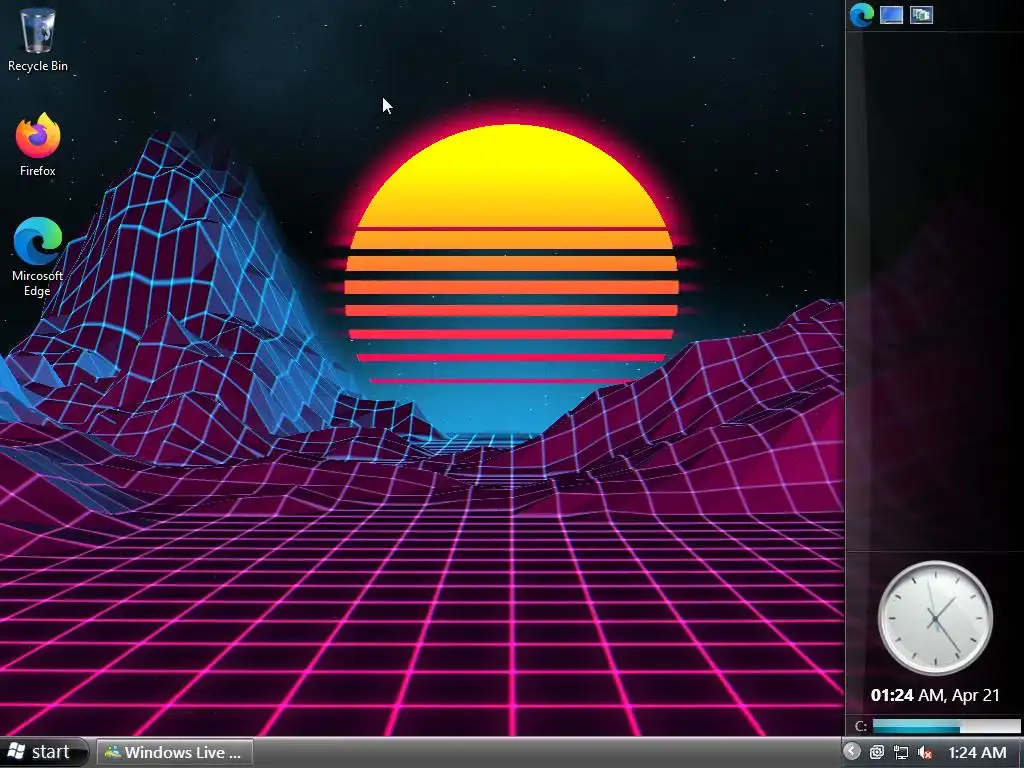Click the camera-shaped tray icon
Viewport: 1024px width, 768px height.
876,752
